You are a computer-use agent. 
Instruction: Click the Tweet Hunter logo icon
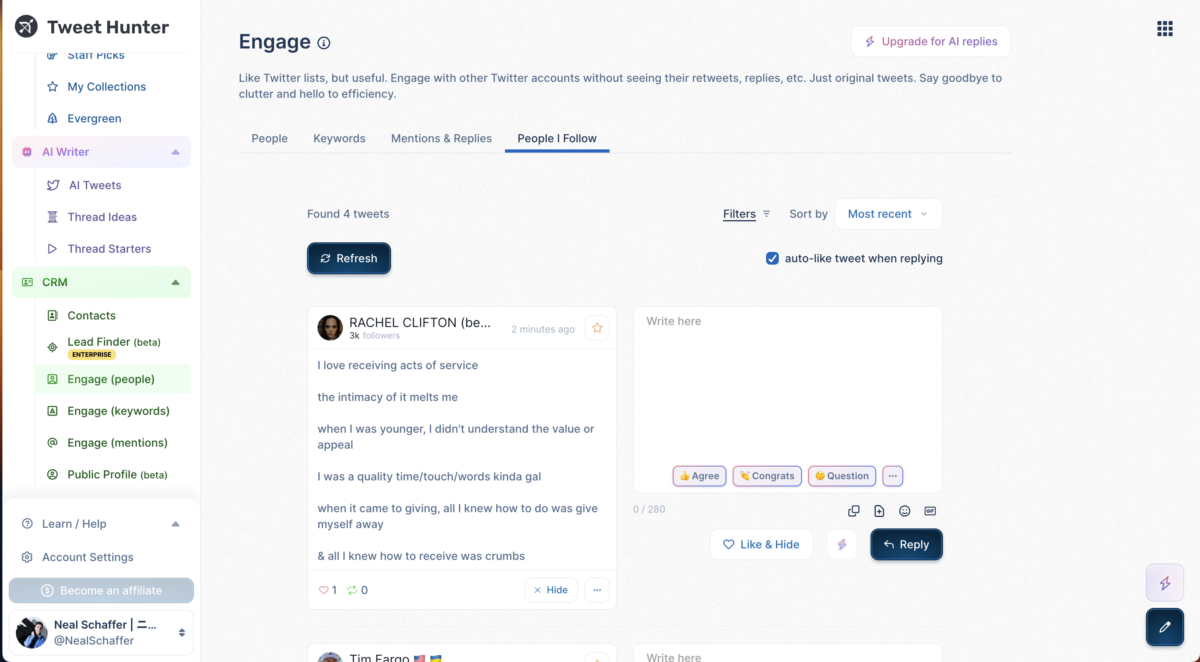pyautogui.click(x=26, y=26)
